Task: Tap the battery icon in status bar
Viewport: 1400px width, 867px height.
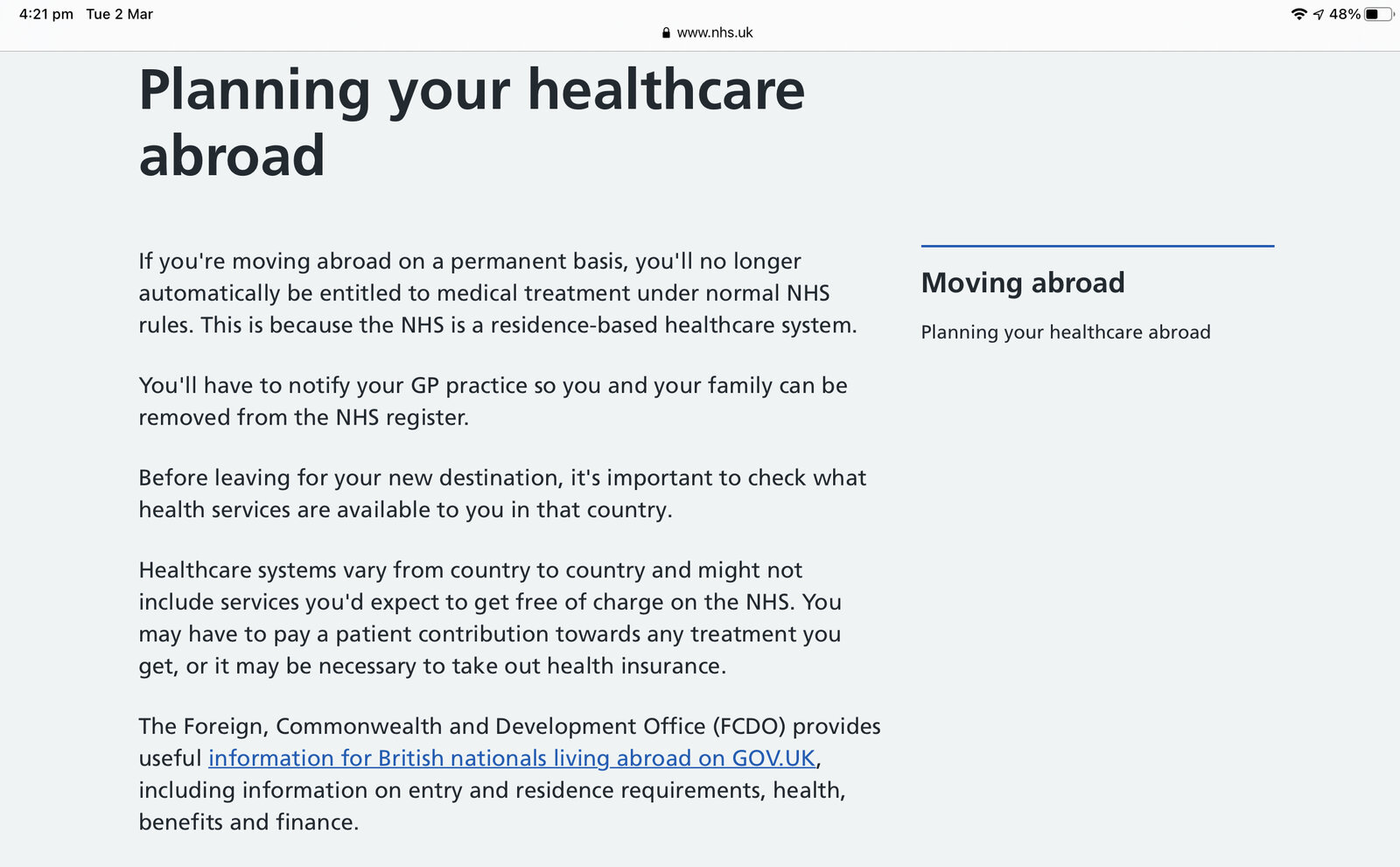Action: tap(1378, 14)
